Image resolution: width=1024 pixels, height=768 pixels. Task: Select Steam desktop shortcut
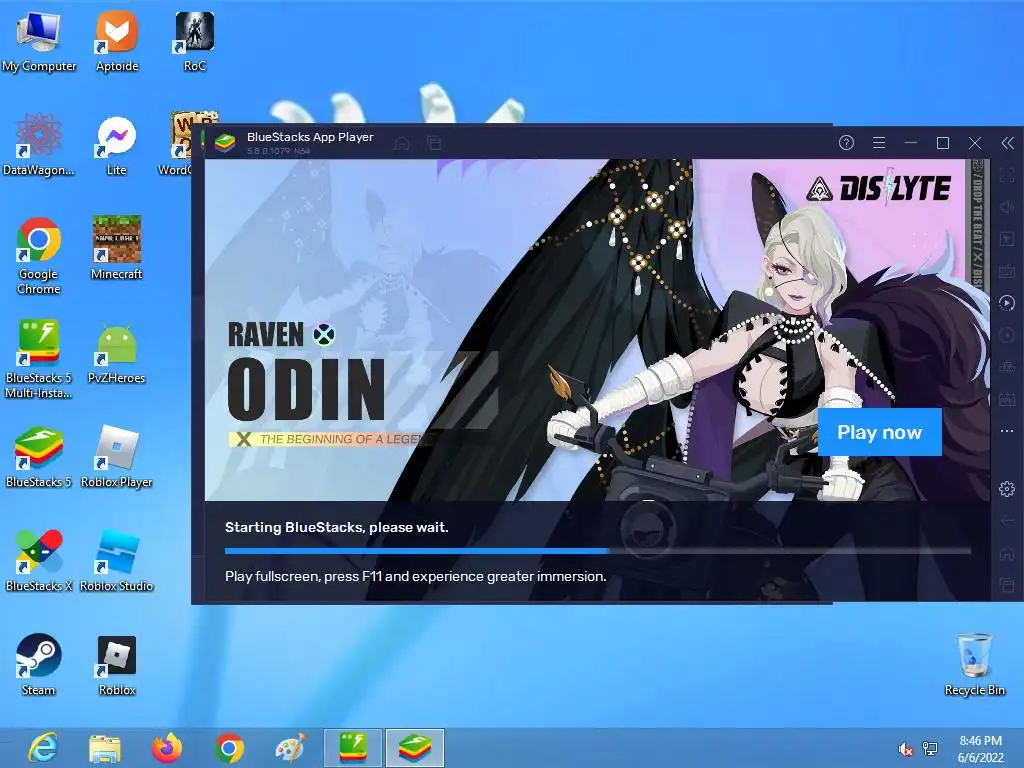tap(39, 664)
